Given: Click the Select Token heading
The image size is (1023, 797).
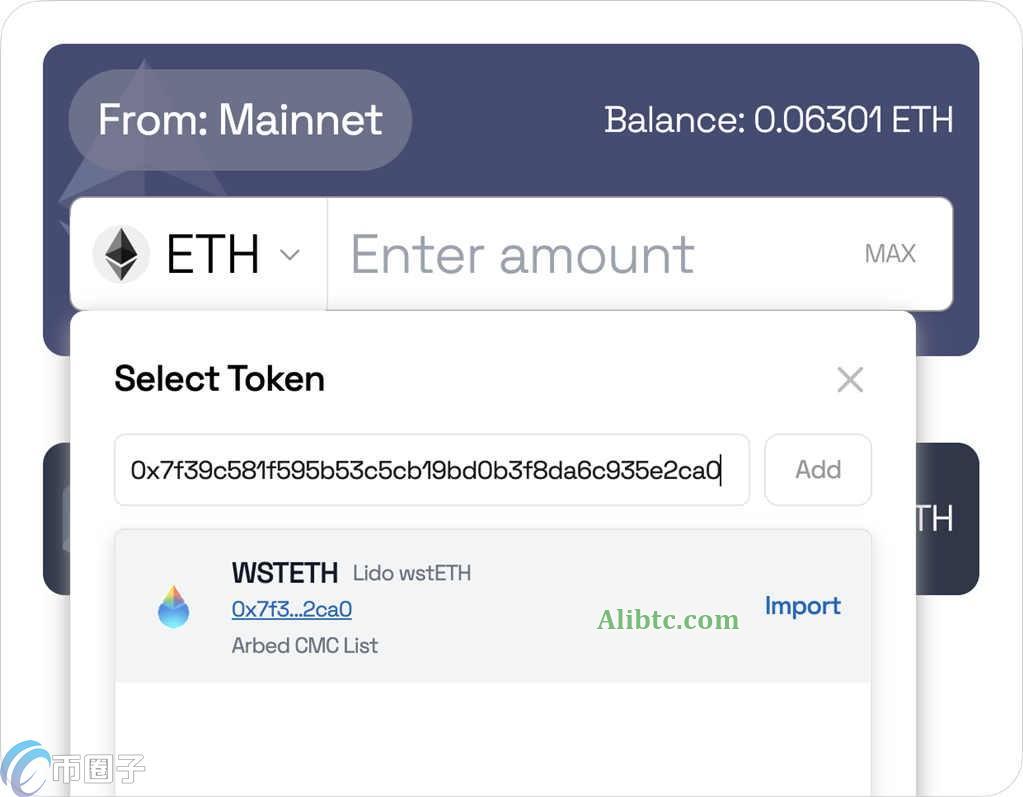Looking at the screenshot, I should tap(219, 379).
